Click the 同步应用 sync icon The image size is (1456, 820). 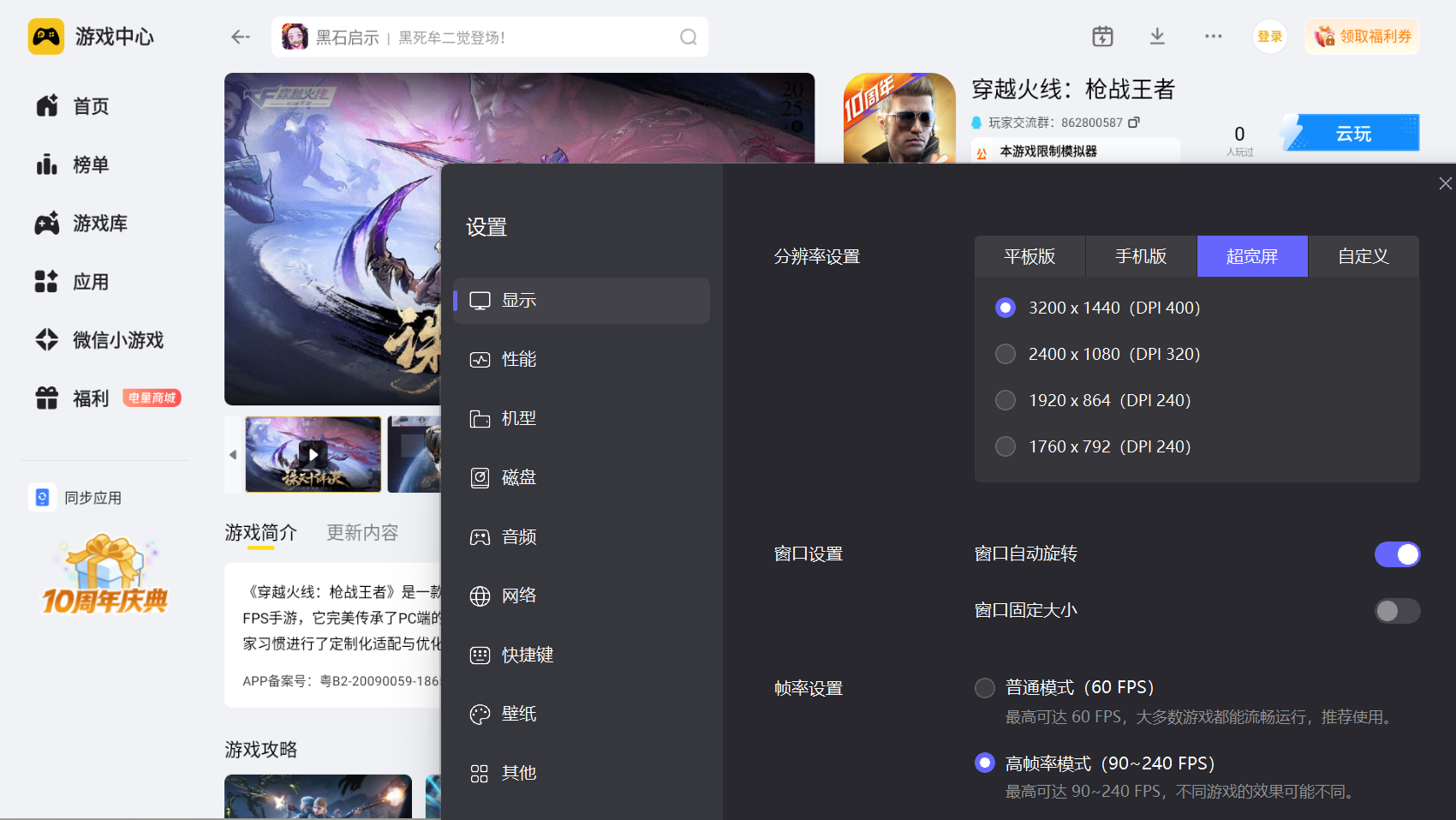[42, 497]
